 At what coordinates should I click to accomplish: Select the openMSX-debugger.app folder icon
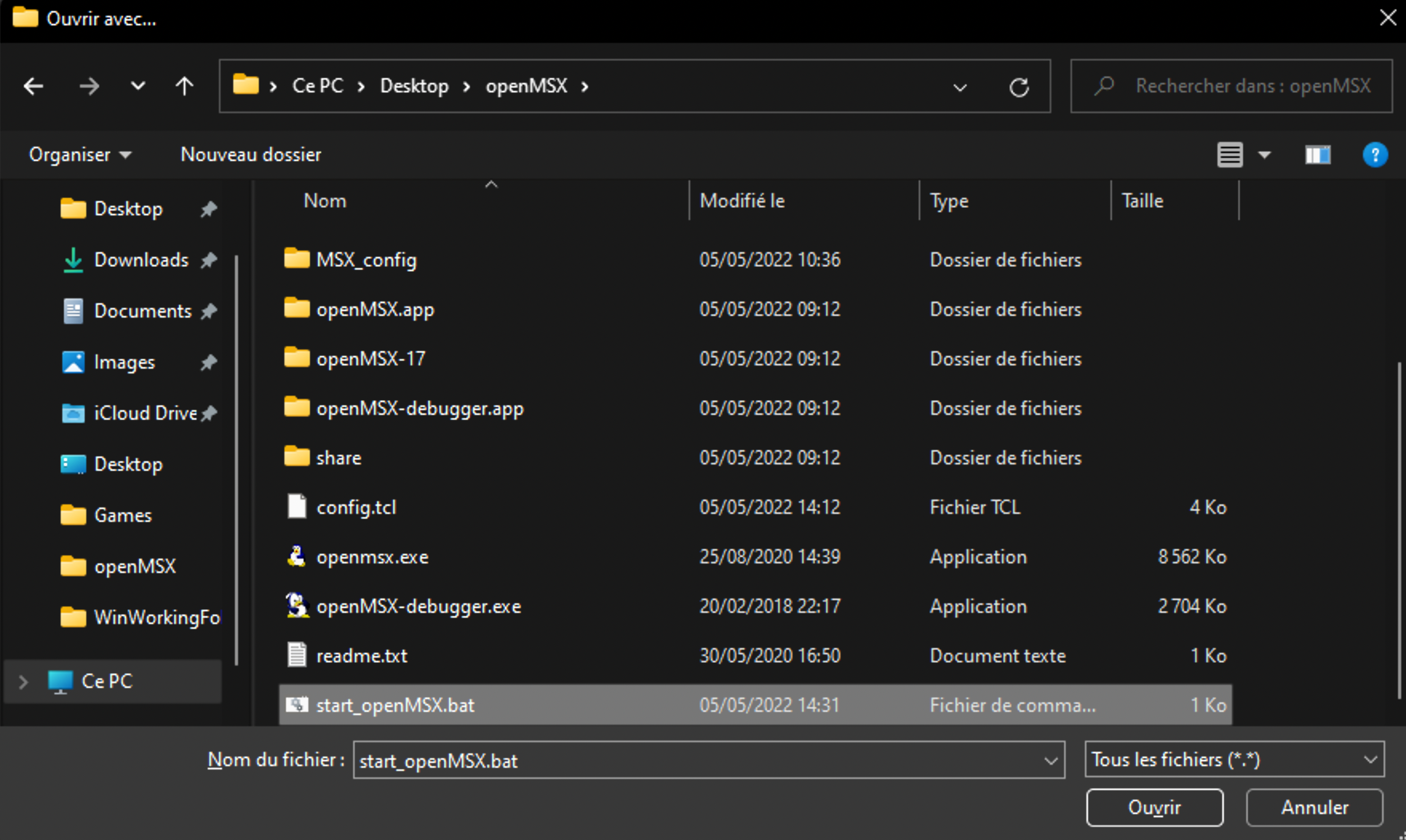pyautogui.click(x=297, y=407)
